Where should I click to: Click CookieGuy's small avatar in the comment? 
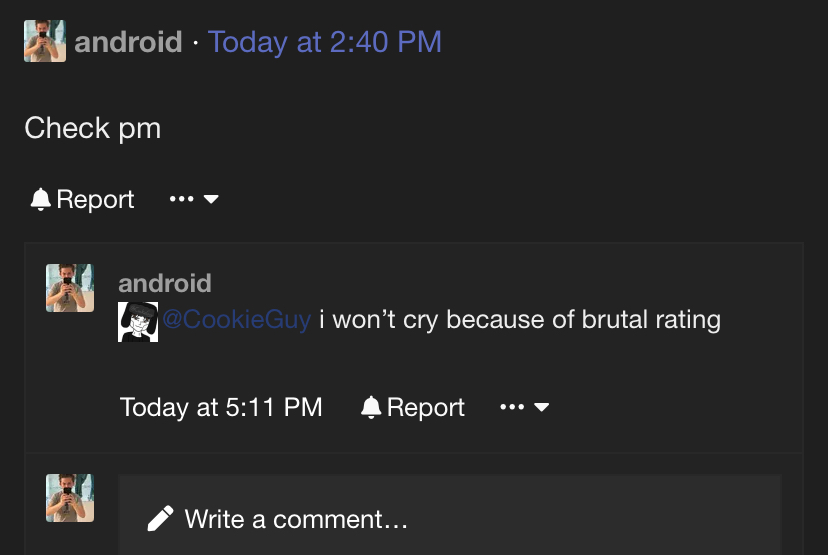138,322
